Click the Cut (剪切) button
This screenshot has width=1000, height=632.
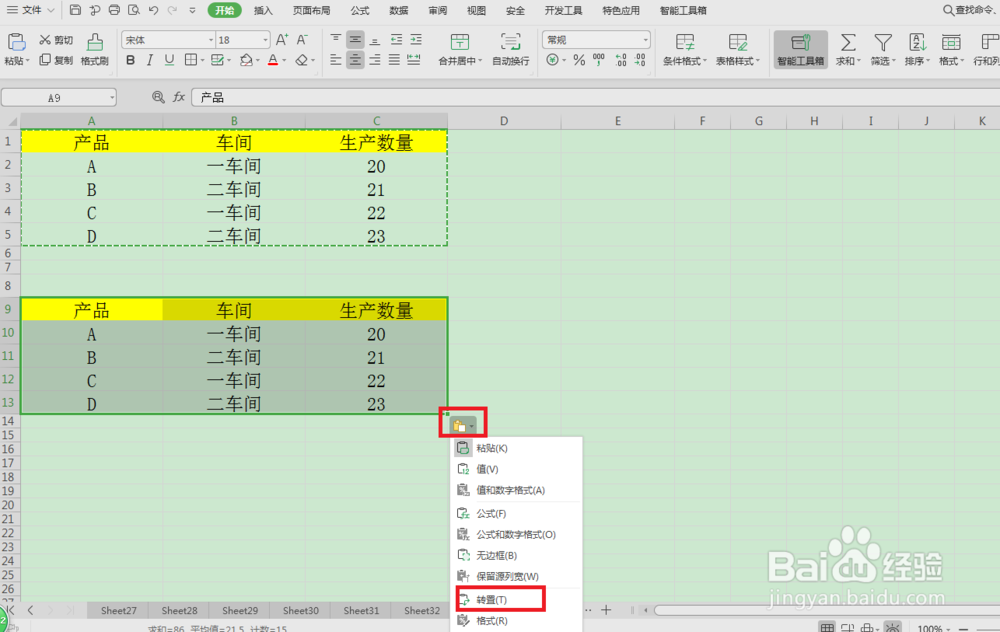(56, 40)
